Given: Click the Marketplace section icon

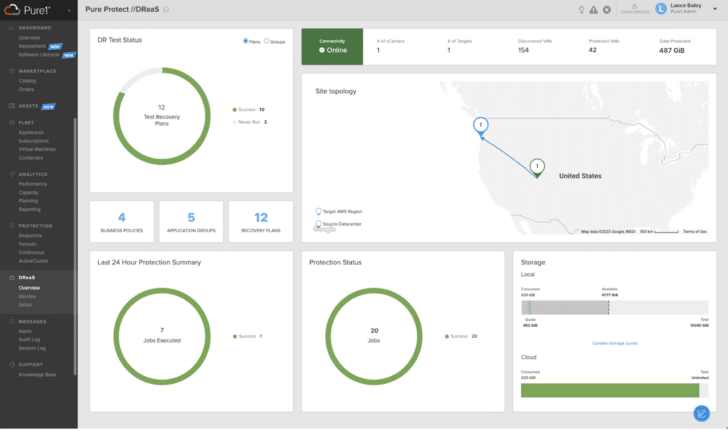Looking at the screenshot, I should point(12,71).
